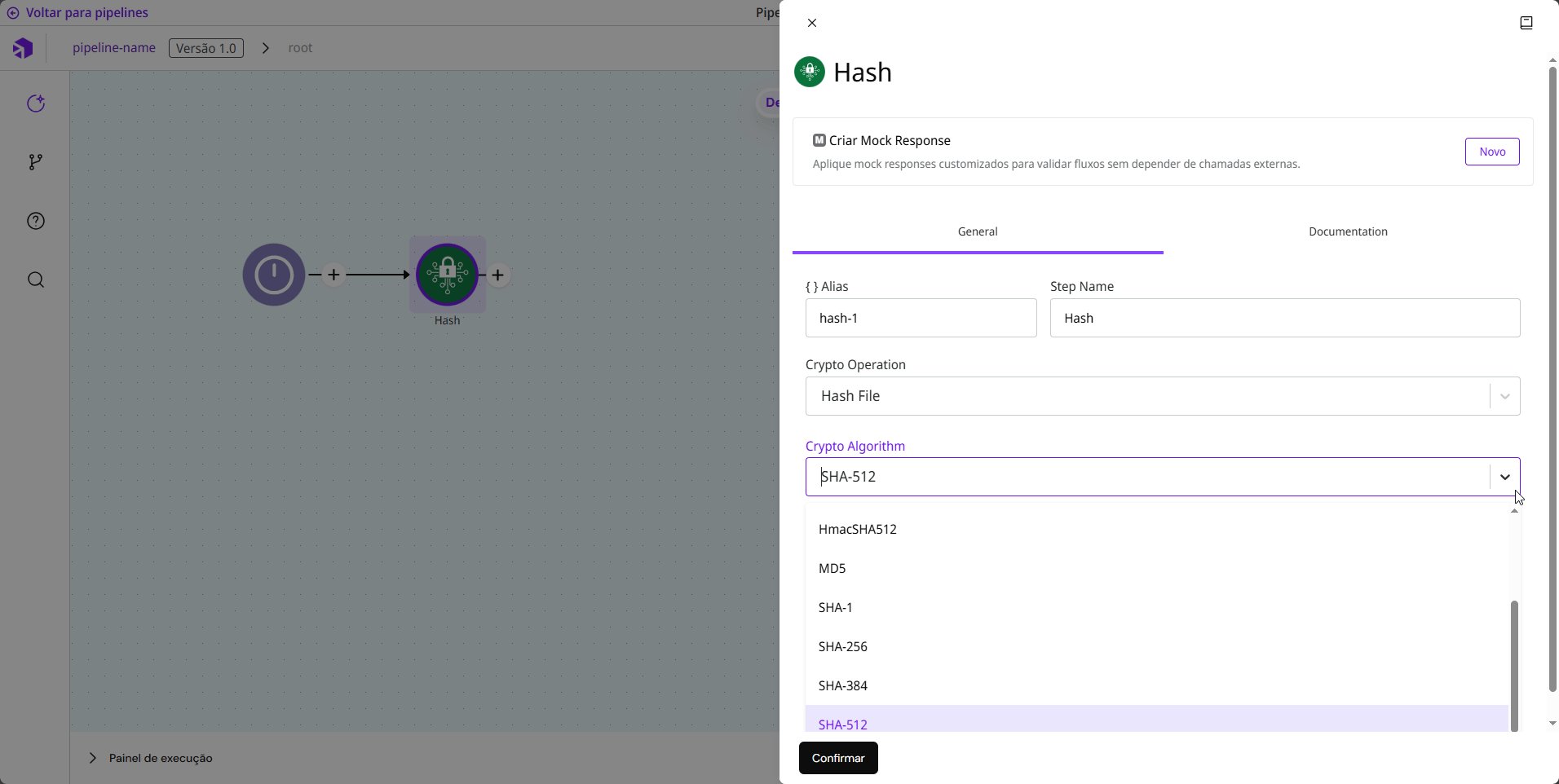Select the timer trigger node
Image resolution: width=1559 pixels, height=784 pixels.
coord(274,275)
